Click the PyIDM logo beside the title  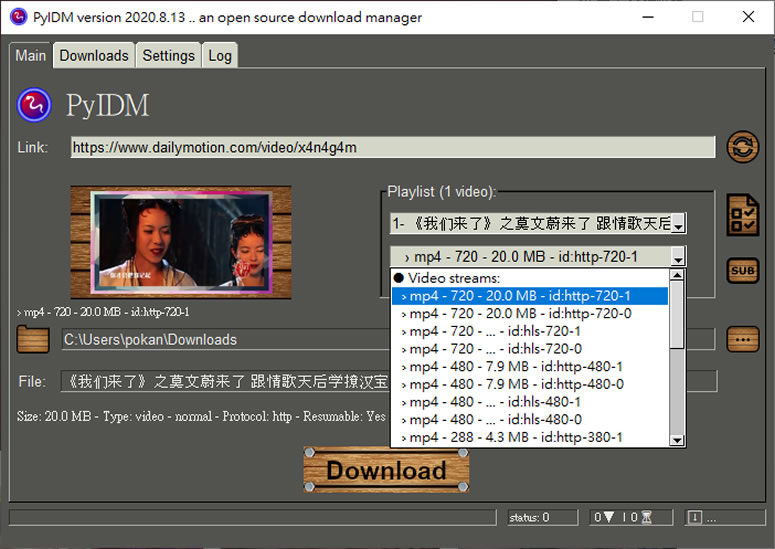(34, 105)
